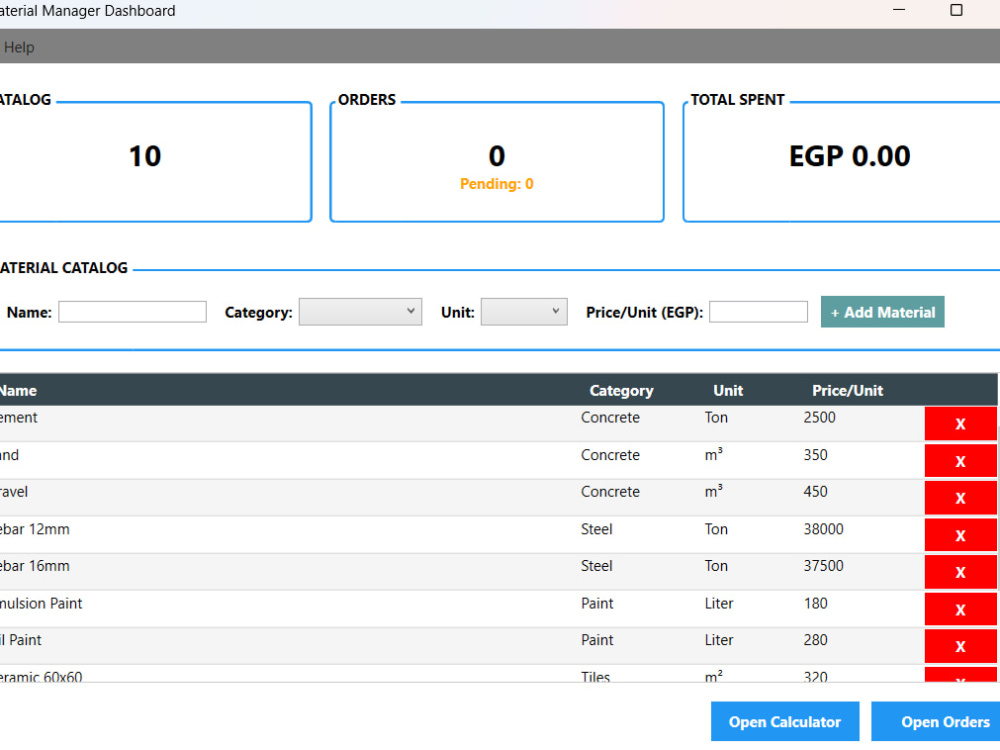Screen dimensions: 1000x750
Task: Open the Help menu
Action: (18, 47)
